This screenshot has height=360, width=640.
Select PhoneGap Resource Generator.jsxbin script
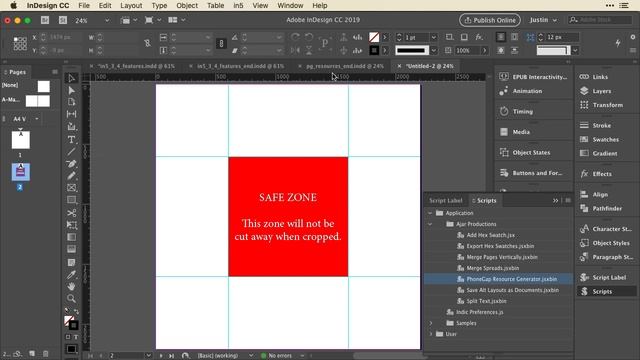511,279
